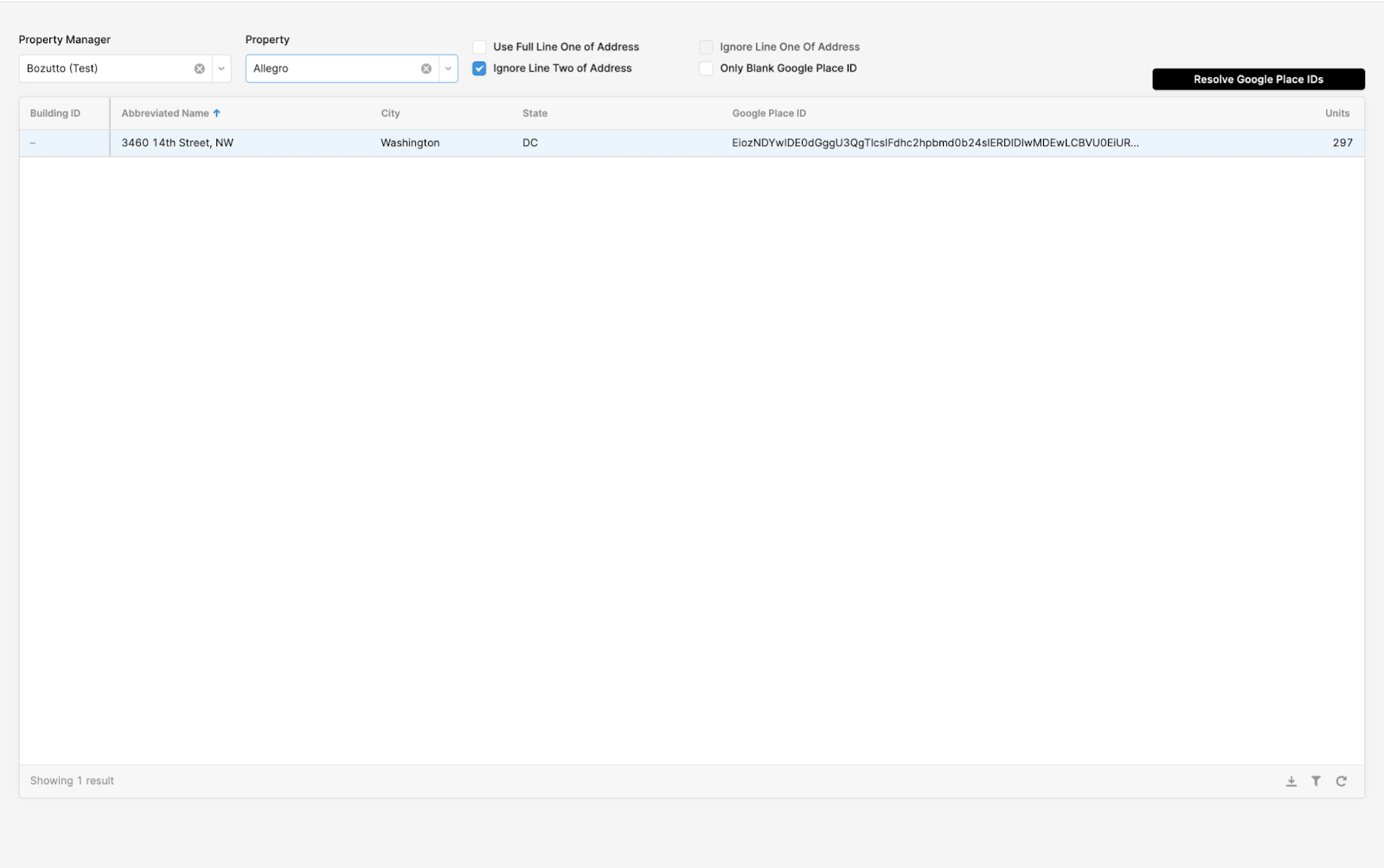1384x868 pixels.
Task: Clear the Allegro property selection
Action: tap(426, 68)
